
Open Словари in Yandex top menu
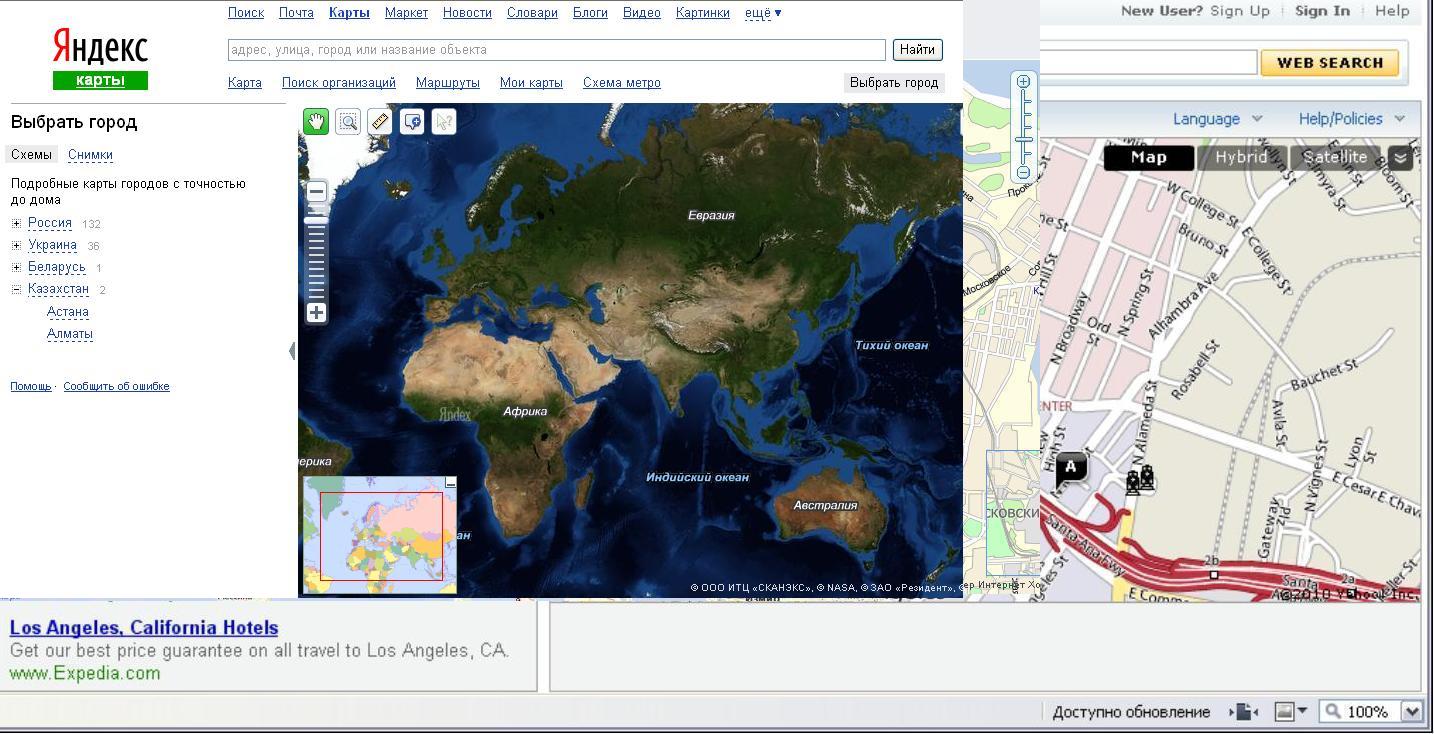tap(532, 13)
